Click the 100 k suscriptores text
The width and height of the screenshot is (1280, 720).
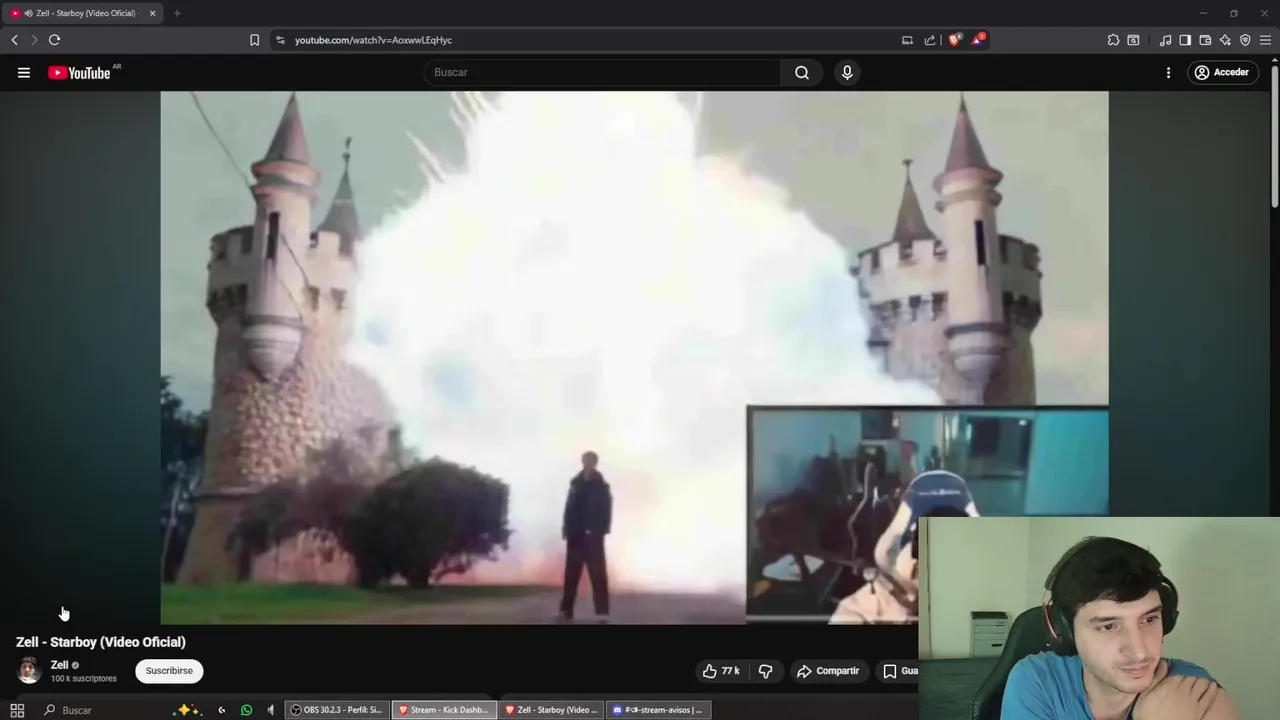pos(84,679)
